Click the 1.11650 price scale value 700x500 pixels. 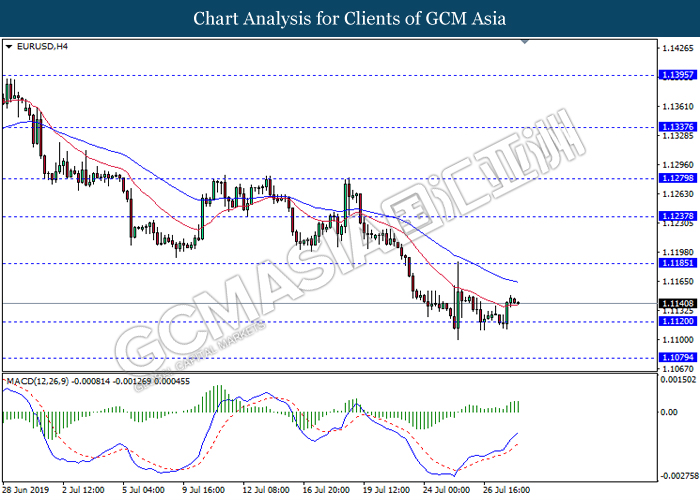coord(678,281)
